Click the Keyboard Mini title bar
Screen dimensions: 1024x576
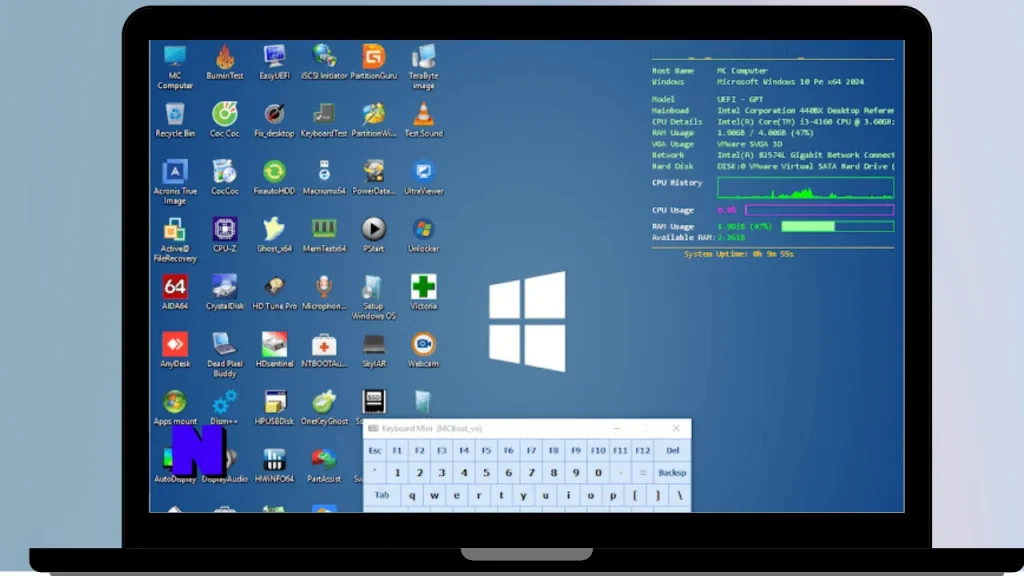point(527,428)
